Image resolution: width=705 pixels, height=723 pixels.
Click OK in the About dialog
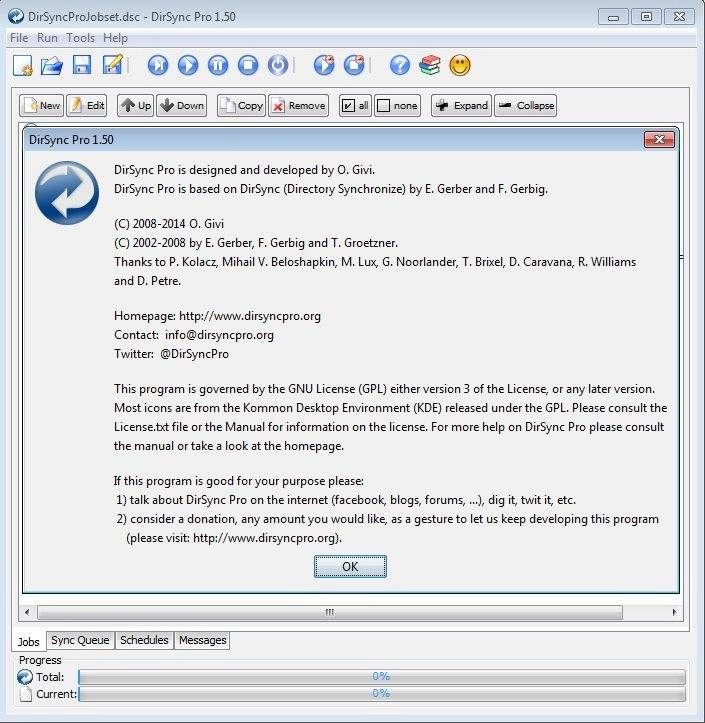click(x=350, y=566)
